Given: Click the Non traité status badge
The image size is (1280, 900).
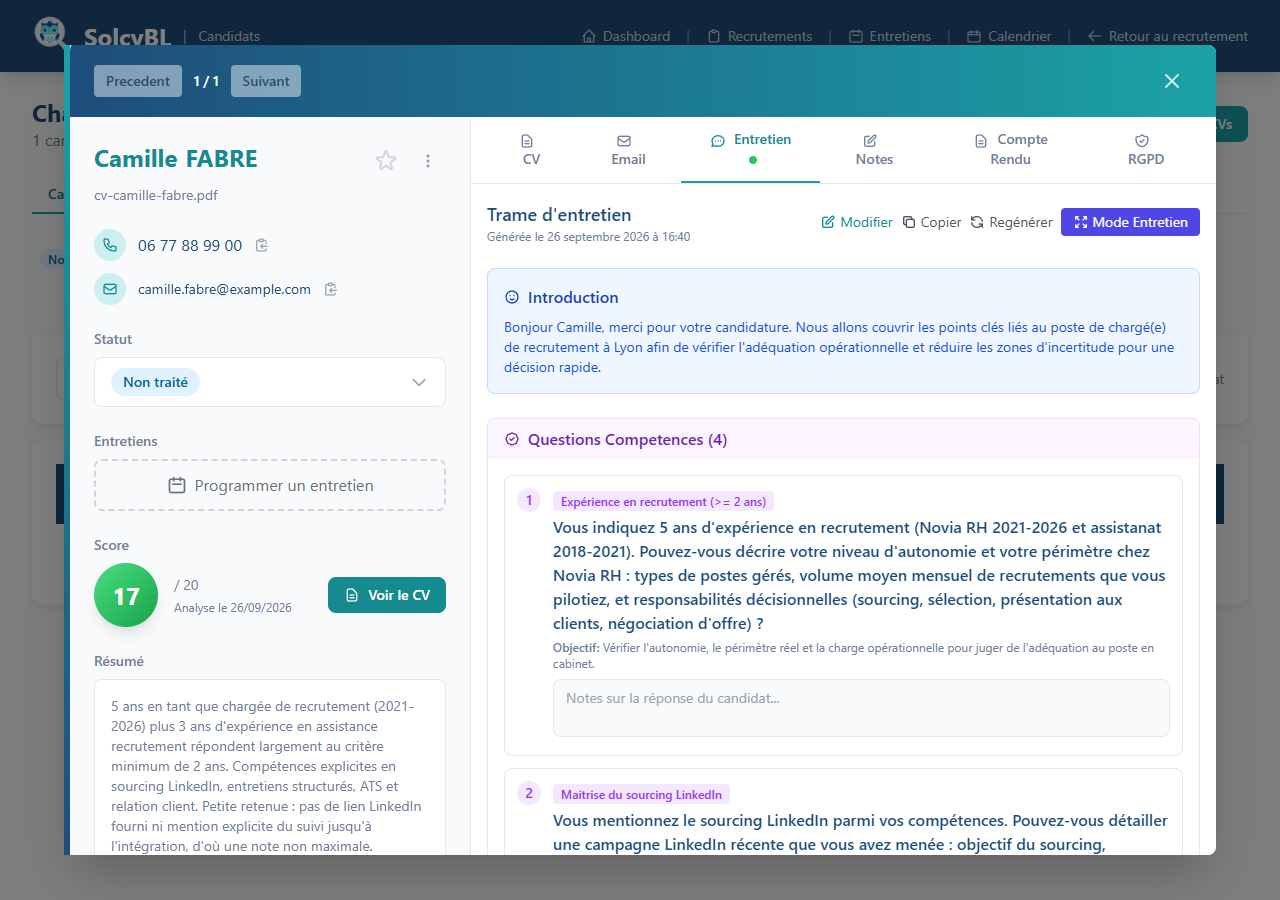Looking at the screenshot, I should click(x=155, y=382).
